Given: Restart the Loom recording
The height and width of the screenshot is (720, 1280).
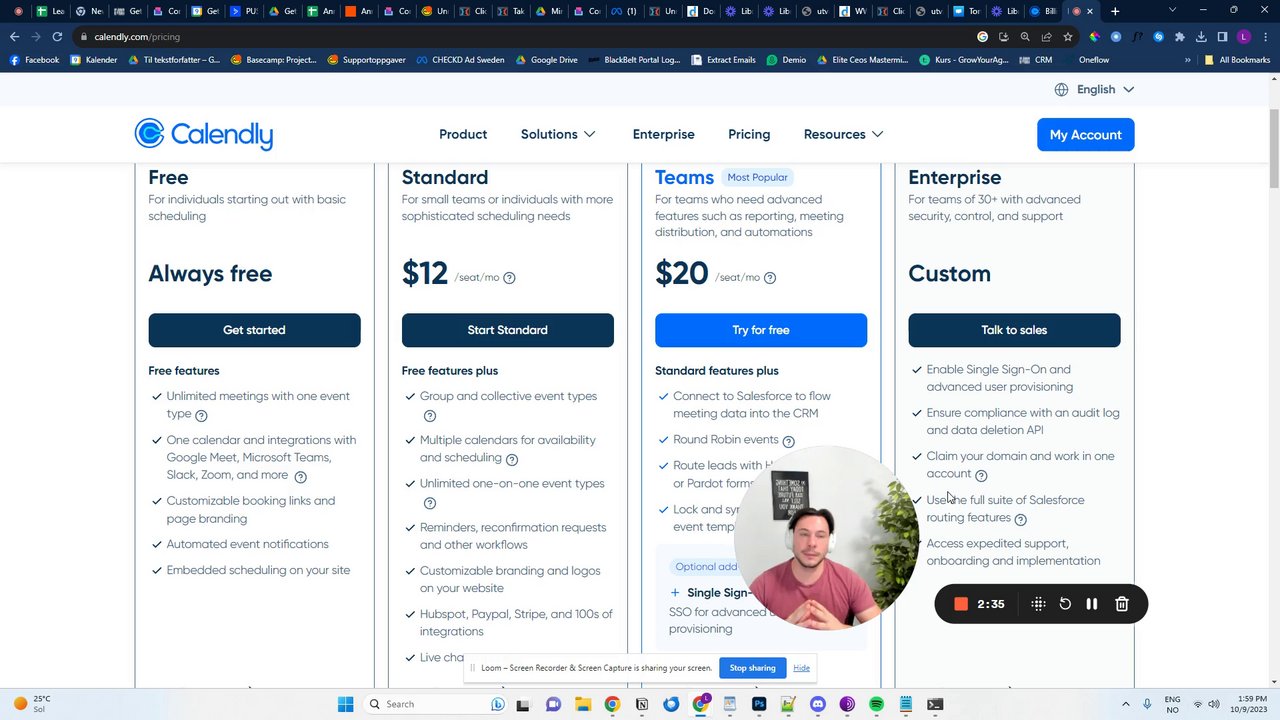Looking at the screenshot, I should pos(1065,604).
